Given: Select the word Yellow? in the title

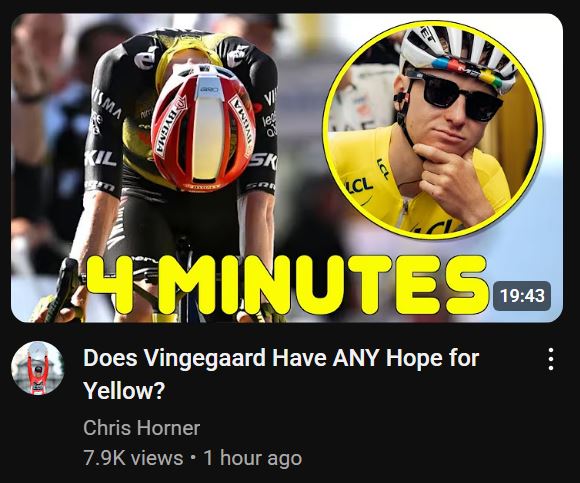Looking at the screenshot, I should click(x=124, y=390).
